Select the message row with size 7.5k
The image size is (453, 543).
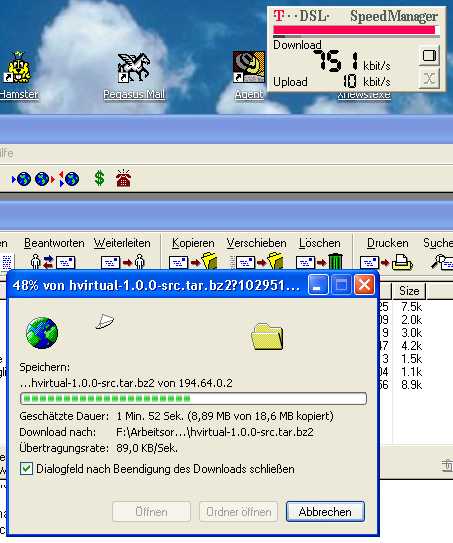tap(411, 307)
